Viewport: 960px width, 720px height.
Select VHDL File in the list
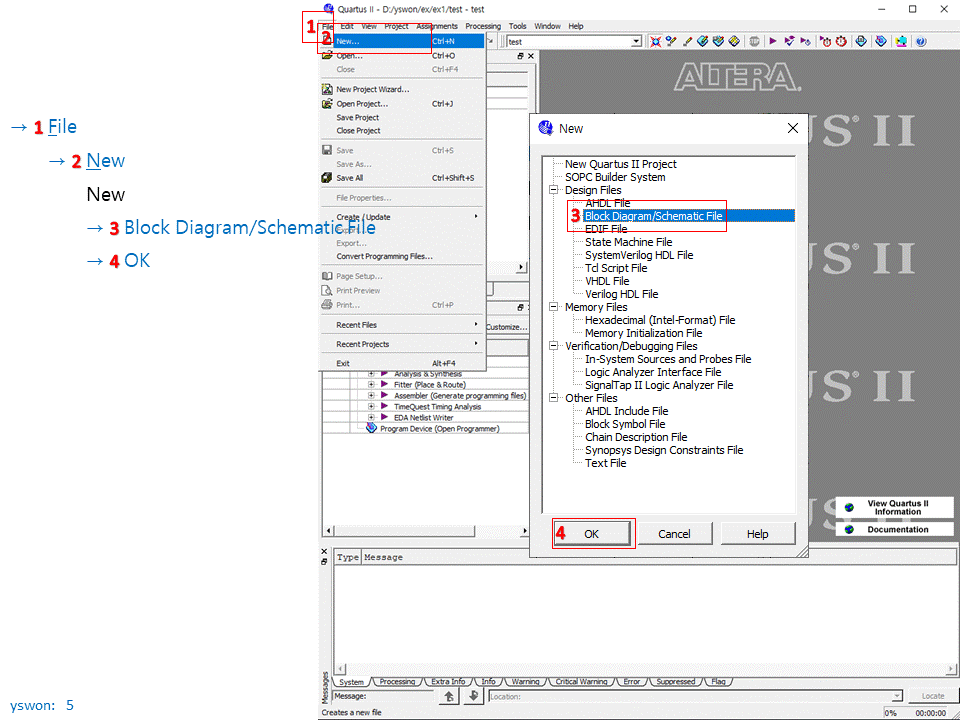click(x=607, y=281)
